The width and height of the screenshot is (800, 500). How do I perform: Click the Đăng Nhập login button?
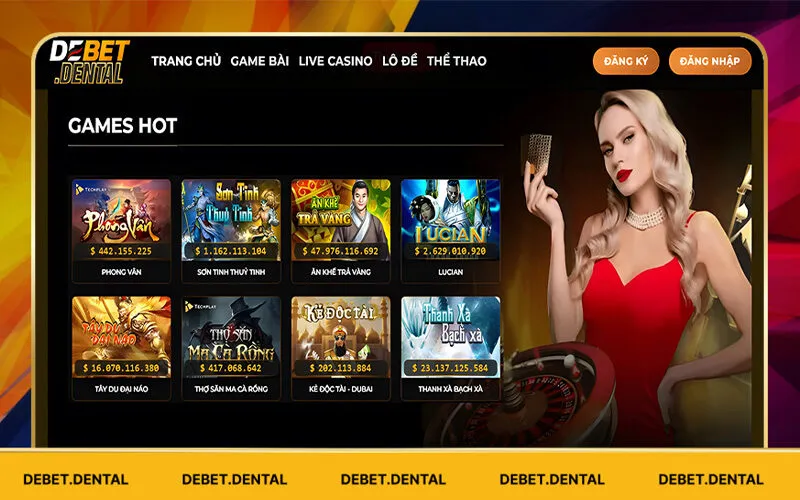tap(710, 61)
